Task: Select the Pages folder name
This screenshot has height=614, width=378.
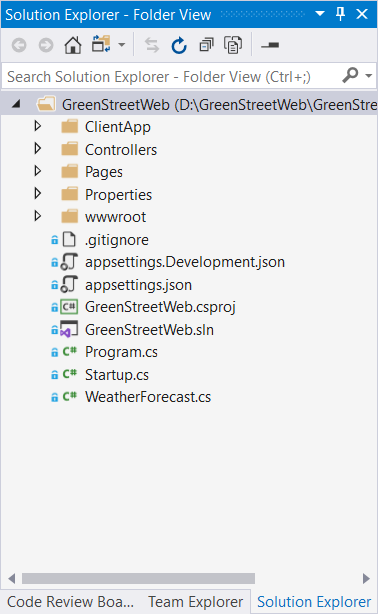Action: [104, 172]
